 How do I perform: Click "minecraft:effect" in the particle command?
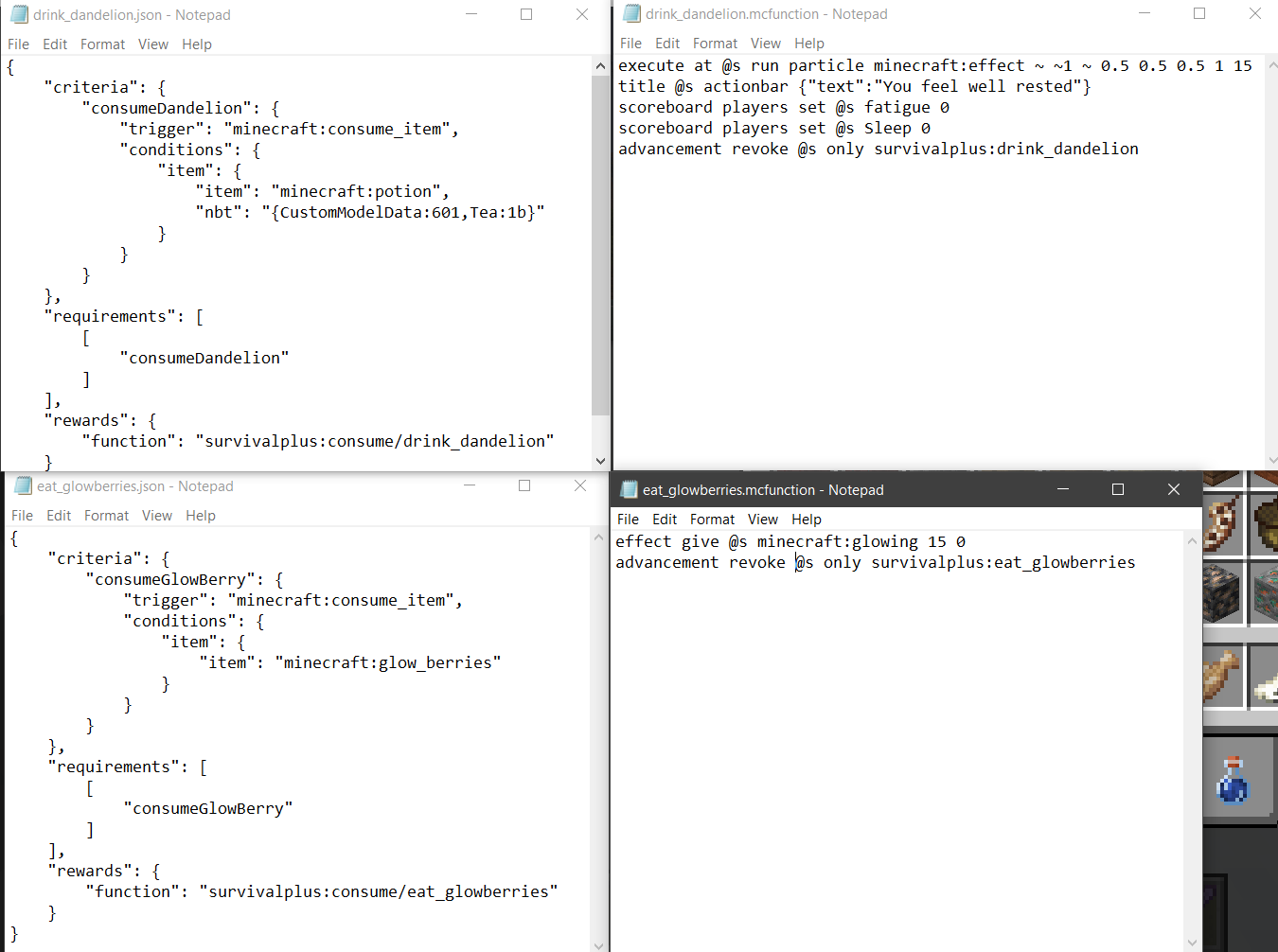[x=950, y=65]
